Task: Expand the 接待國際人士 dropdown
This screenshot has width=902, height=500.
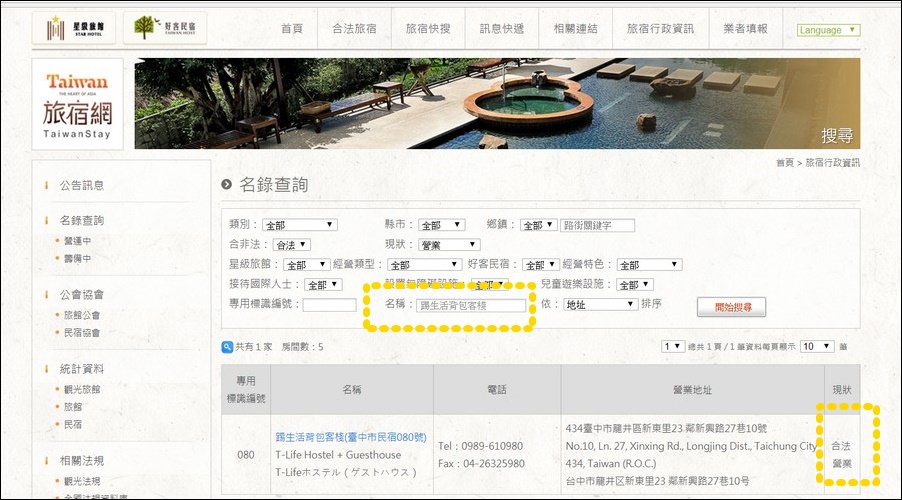Action: coord(324,284)
